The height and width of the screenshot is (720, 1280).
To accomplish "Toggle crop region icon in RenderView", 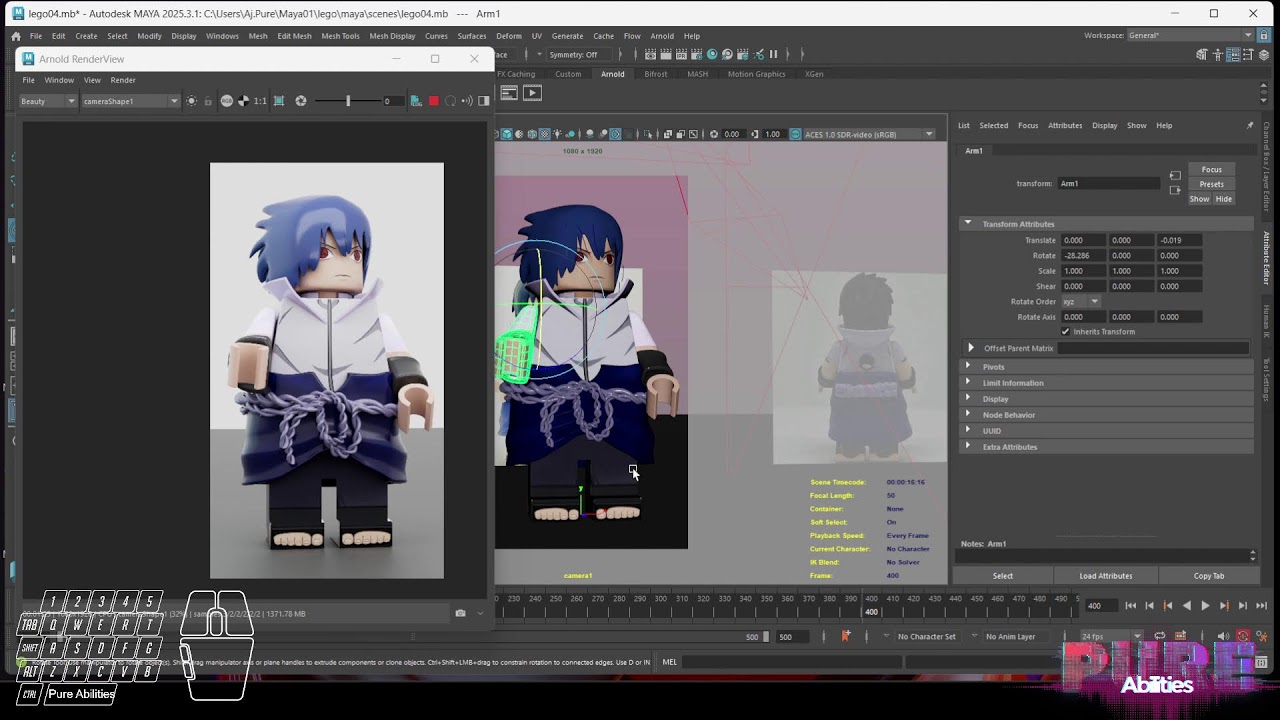I will pyautogui.click(x=279, y=101).
